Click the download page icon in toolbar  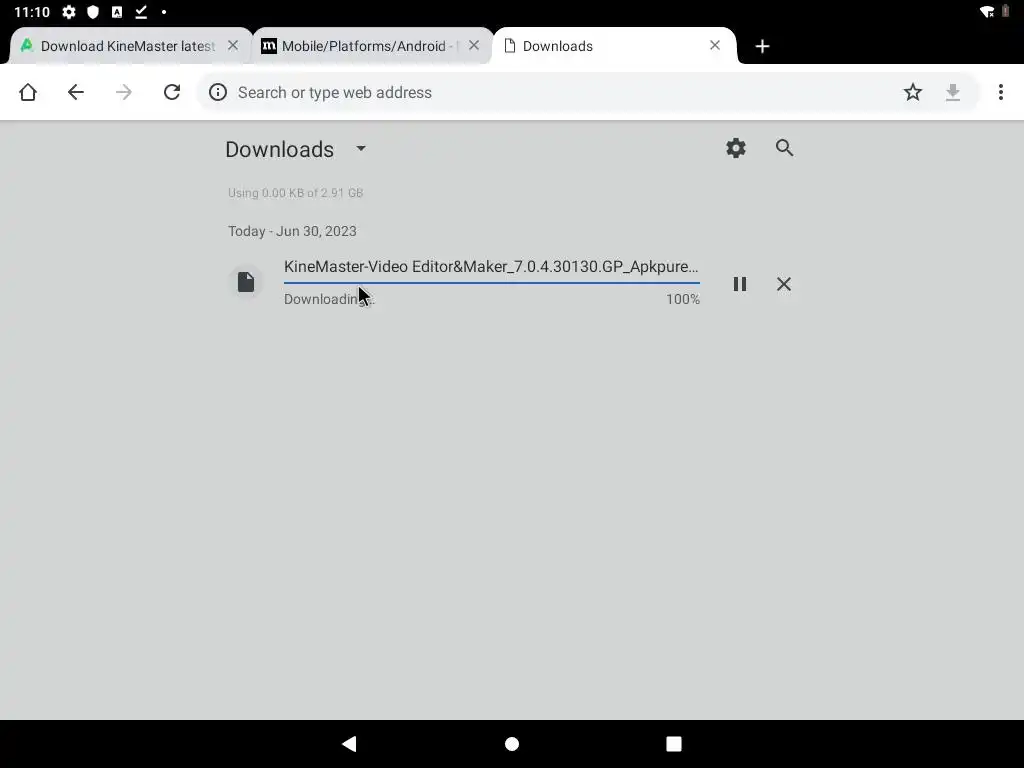point(953,92)
